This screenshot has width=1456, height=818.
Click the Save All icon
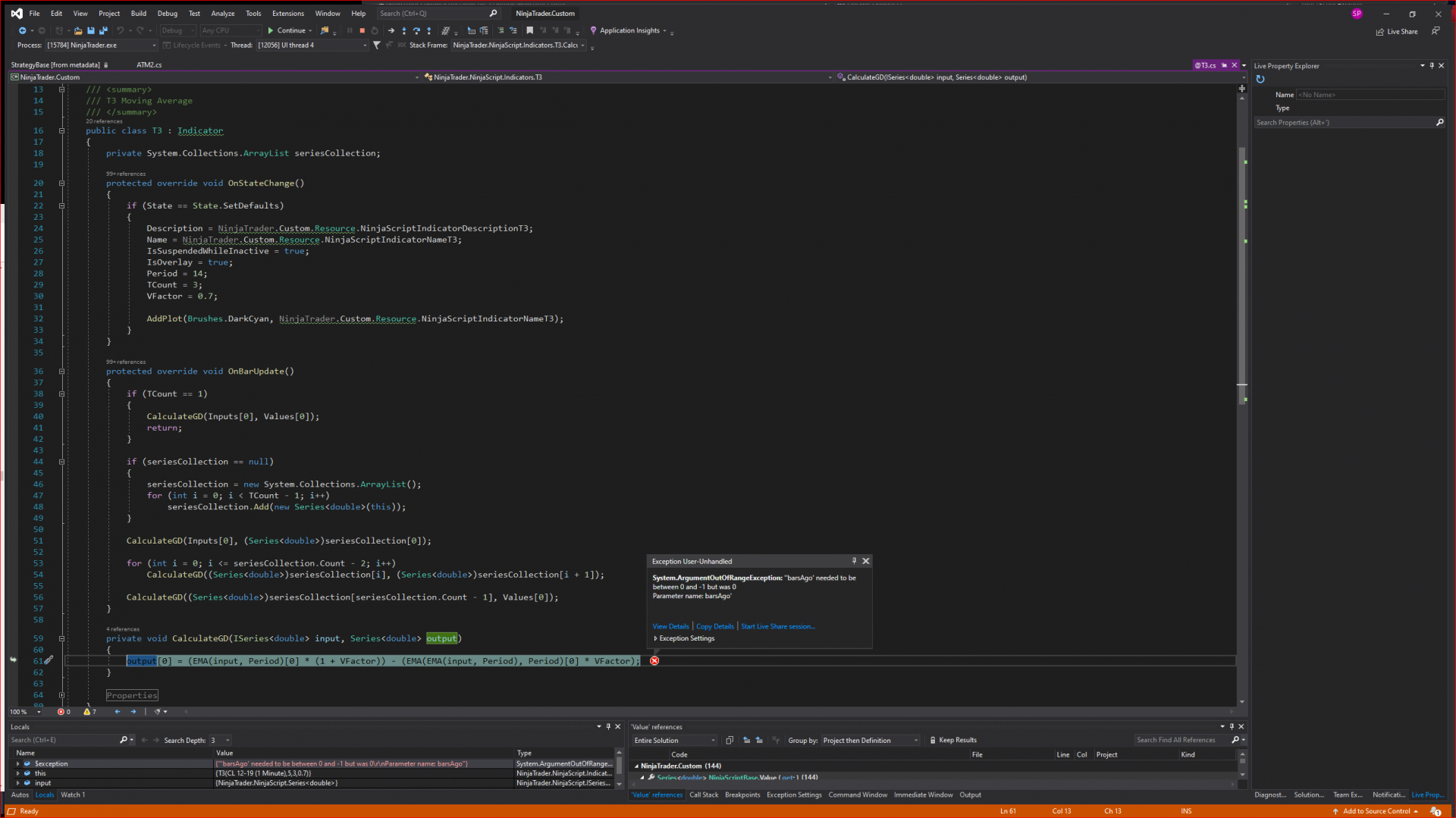point(103,30)
